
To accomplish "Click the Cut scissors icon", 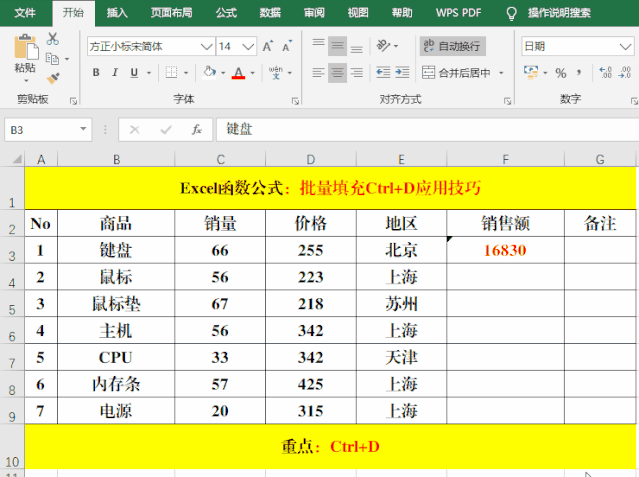I will pos(53,38).
